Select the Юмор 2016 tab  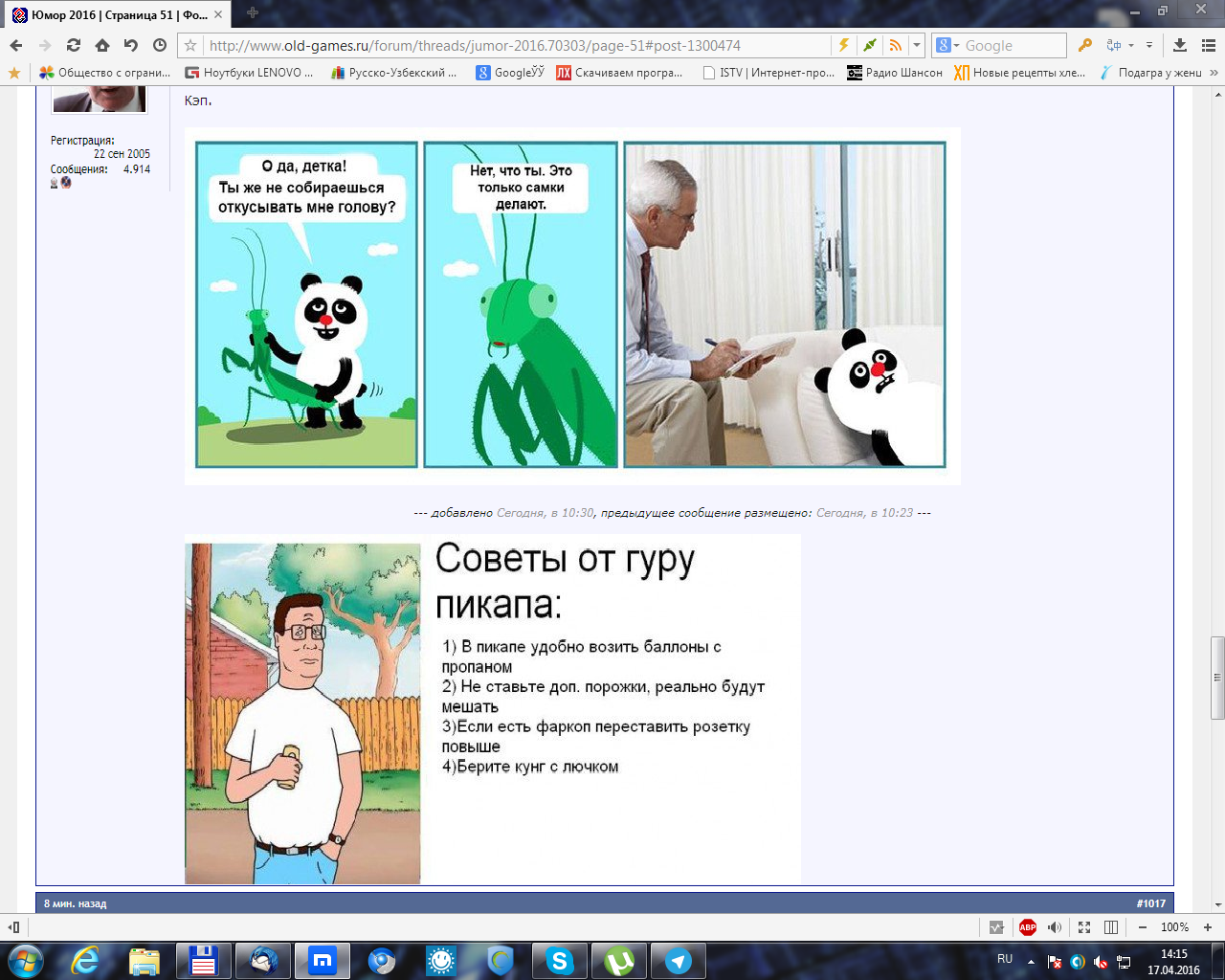(119, 14)
